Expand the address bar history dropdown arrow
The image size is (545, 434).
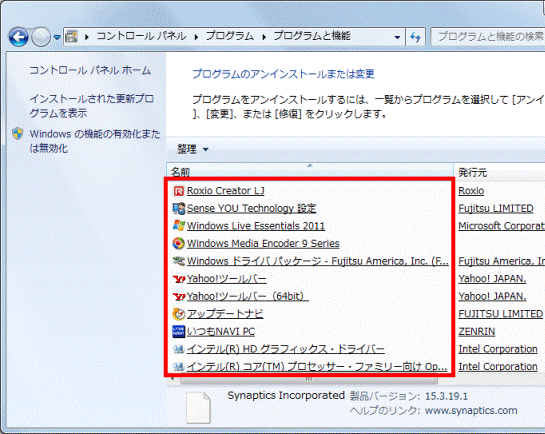click(x=397, y=37)
